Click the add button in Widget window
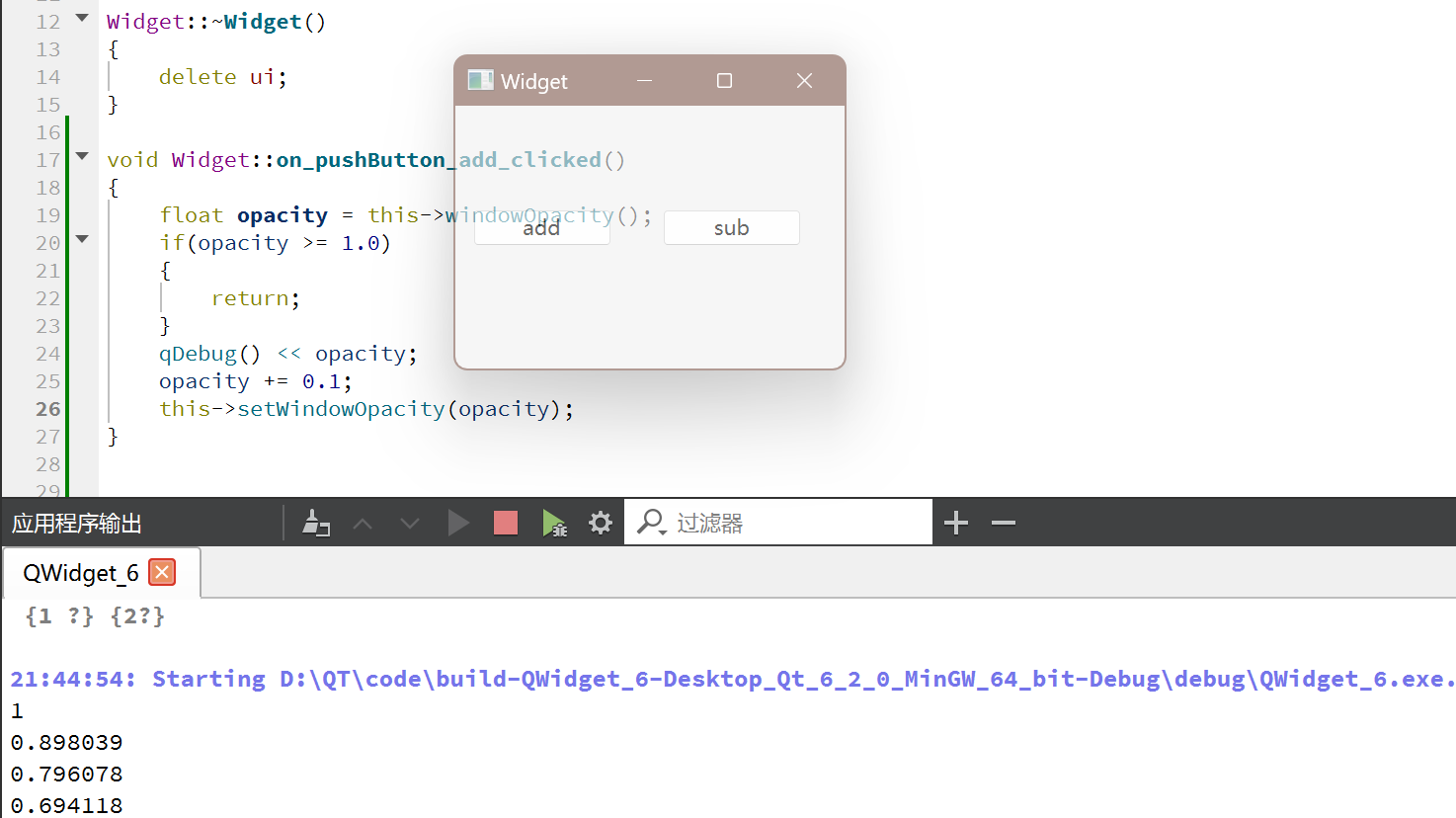Screen dimensions: 1456x818 coord(541,228)
